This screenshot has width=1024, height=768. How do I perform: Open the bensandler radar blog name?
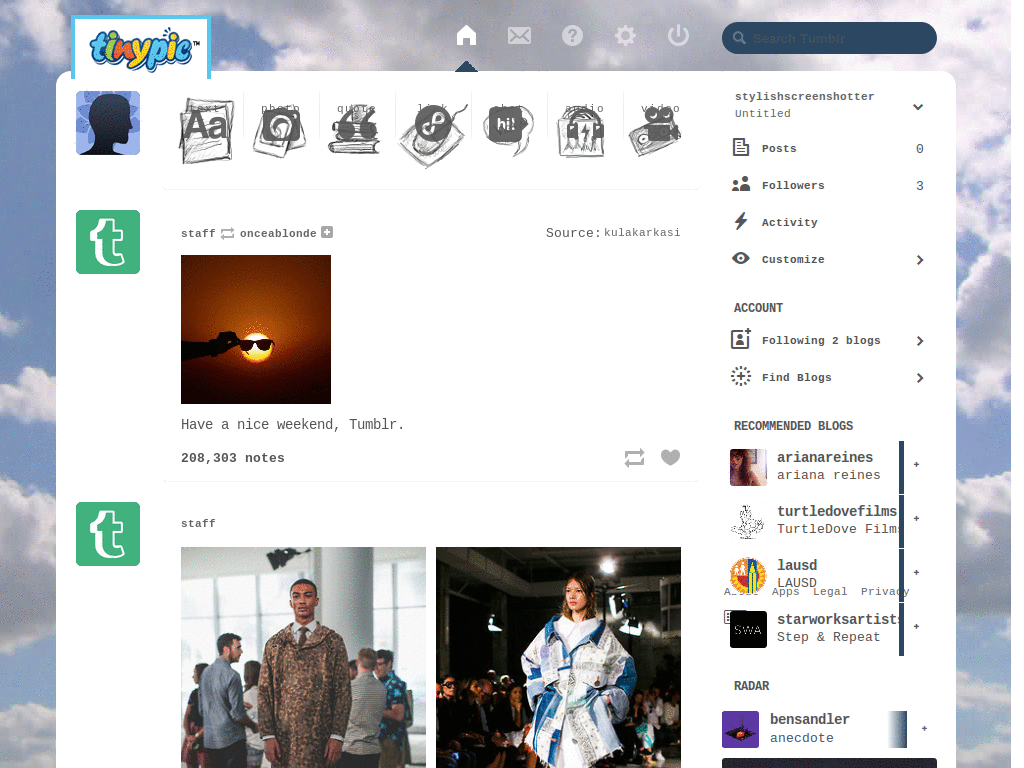pyautogui.click(x=810, y=719)
